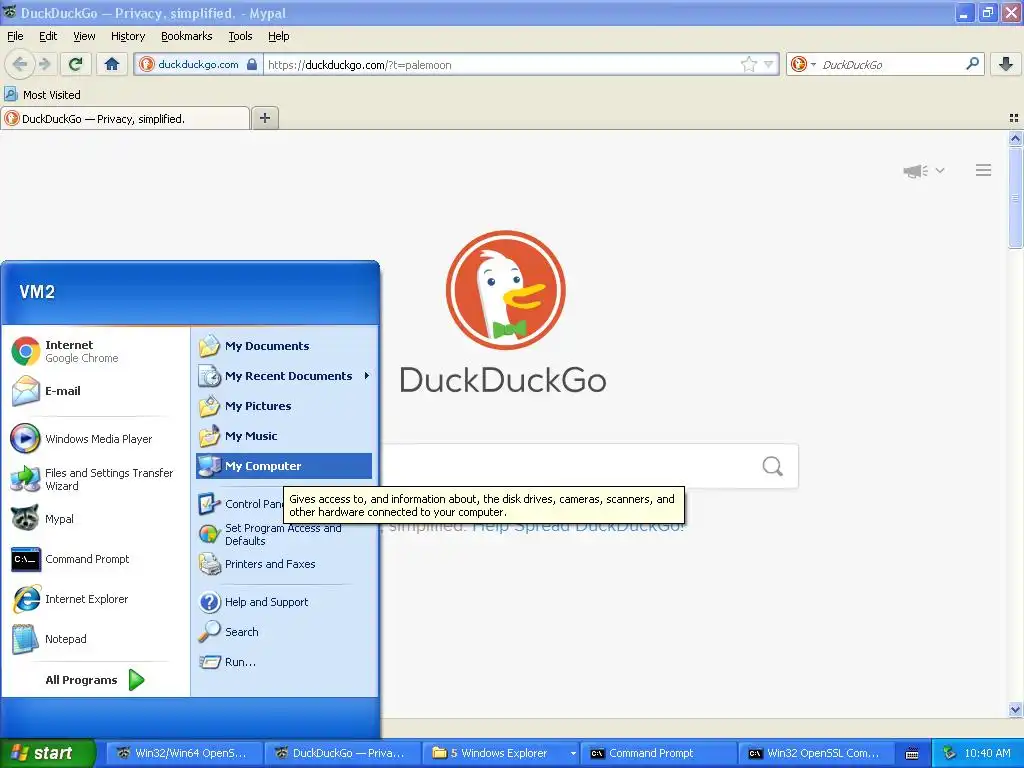Launch Internet Explorer
1024x768 pixels.
95,599
